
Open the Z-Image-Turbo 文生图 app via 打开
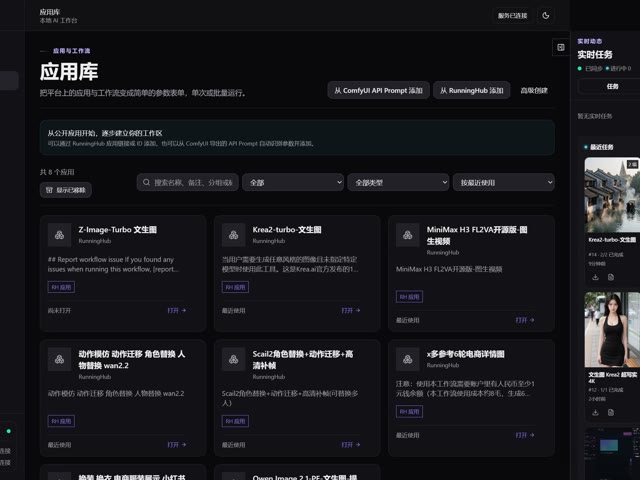click(177, 311)
